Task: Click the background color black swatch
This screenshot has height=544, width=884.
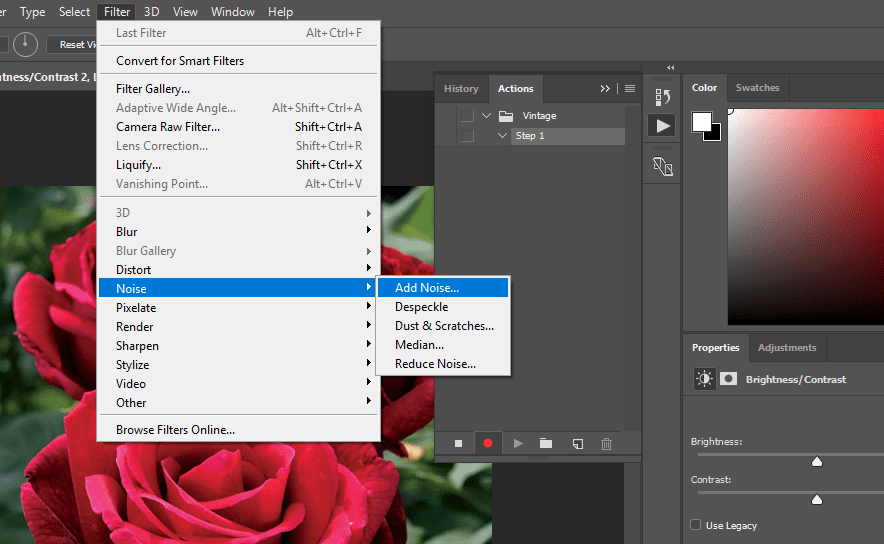Action: tap(715, 135)
